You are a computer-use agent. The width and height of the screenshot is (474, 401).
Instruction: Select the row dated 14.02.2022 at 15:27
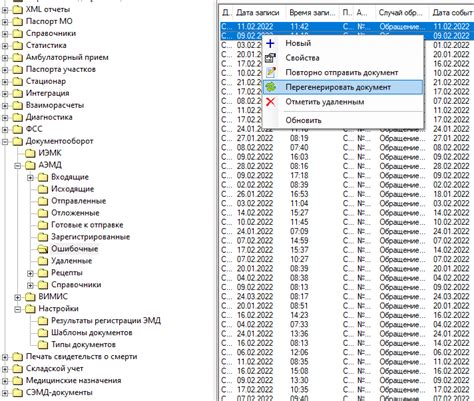347,213
